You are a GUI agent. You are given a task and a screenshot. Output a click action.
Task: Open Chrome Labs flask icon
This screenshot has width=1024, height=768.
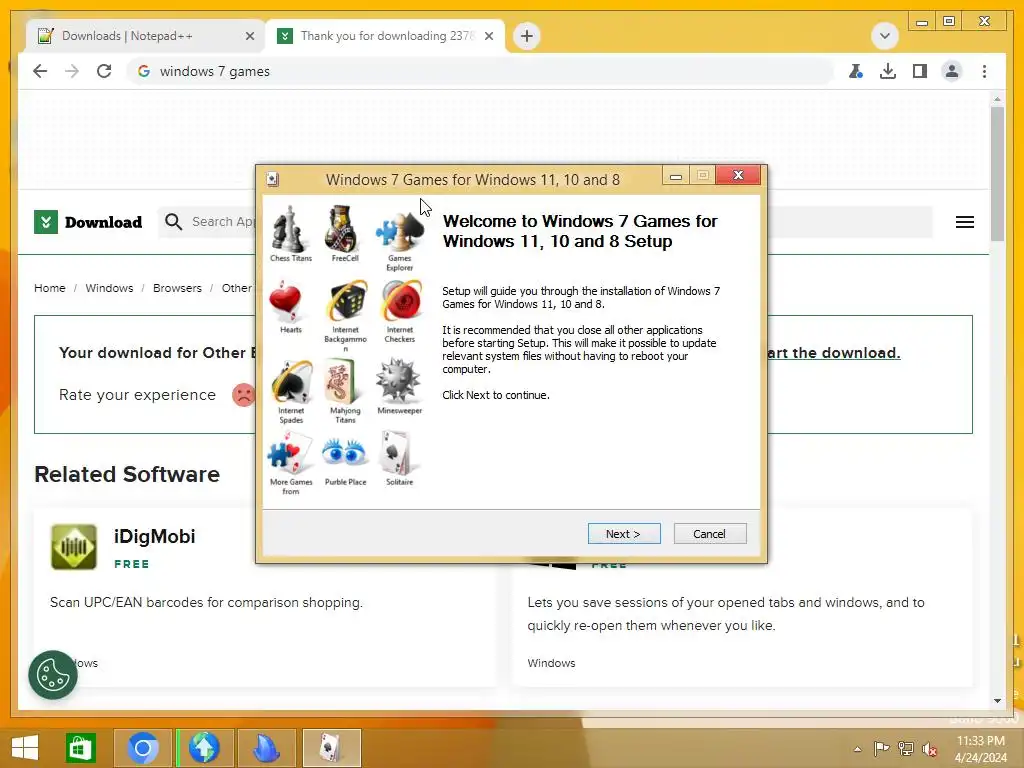tap(856, 71)
